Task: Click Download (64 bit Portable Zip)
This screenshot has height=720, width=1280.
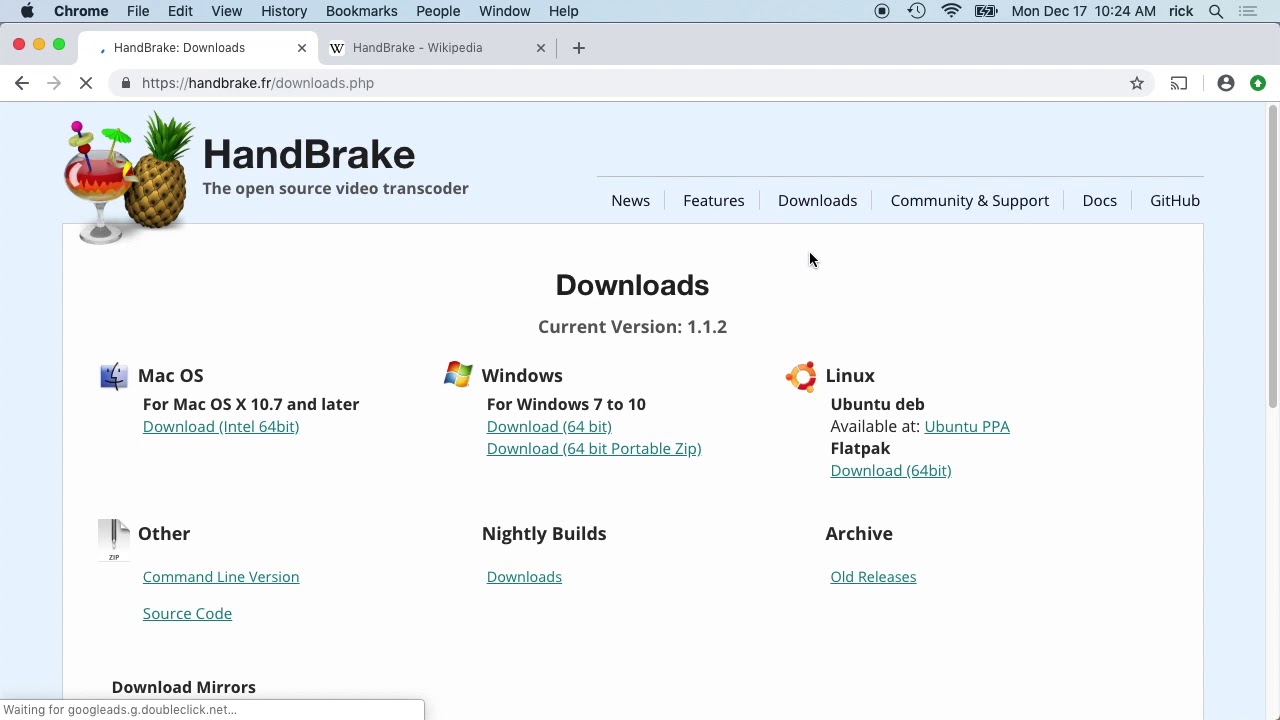Action: click(594, 449)
